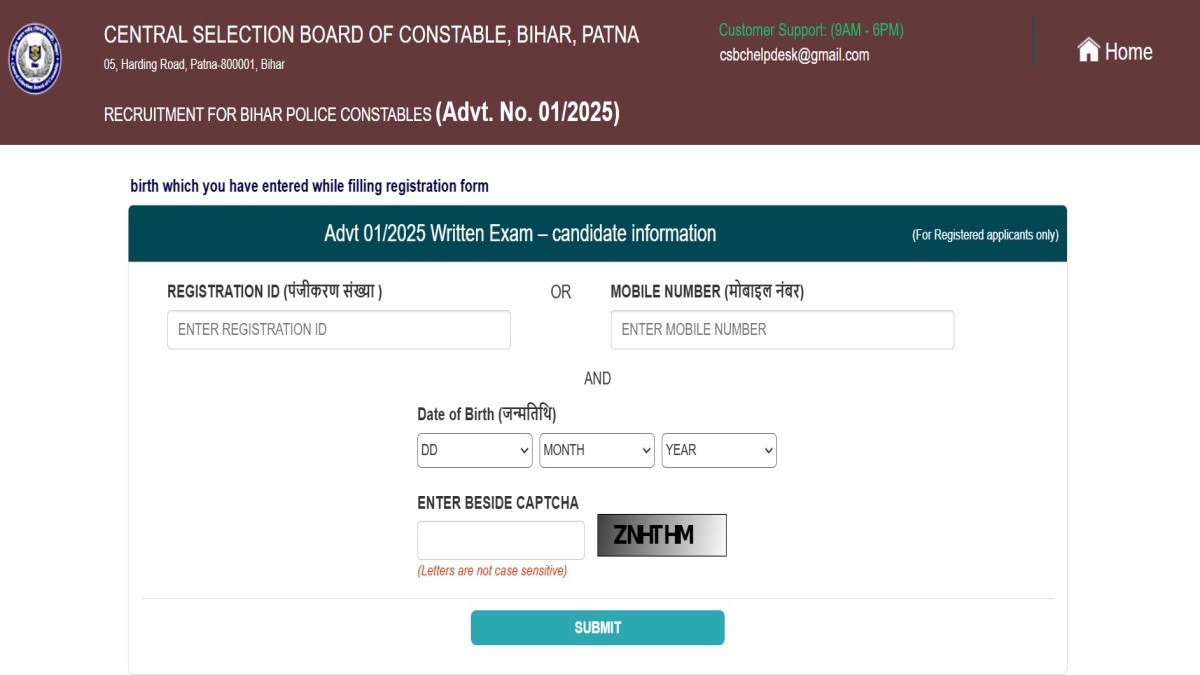1200x675 pixels.
Task: Click the Mobile Number field label
Action: [707, 292]
